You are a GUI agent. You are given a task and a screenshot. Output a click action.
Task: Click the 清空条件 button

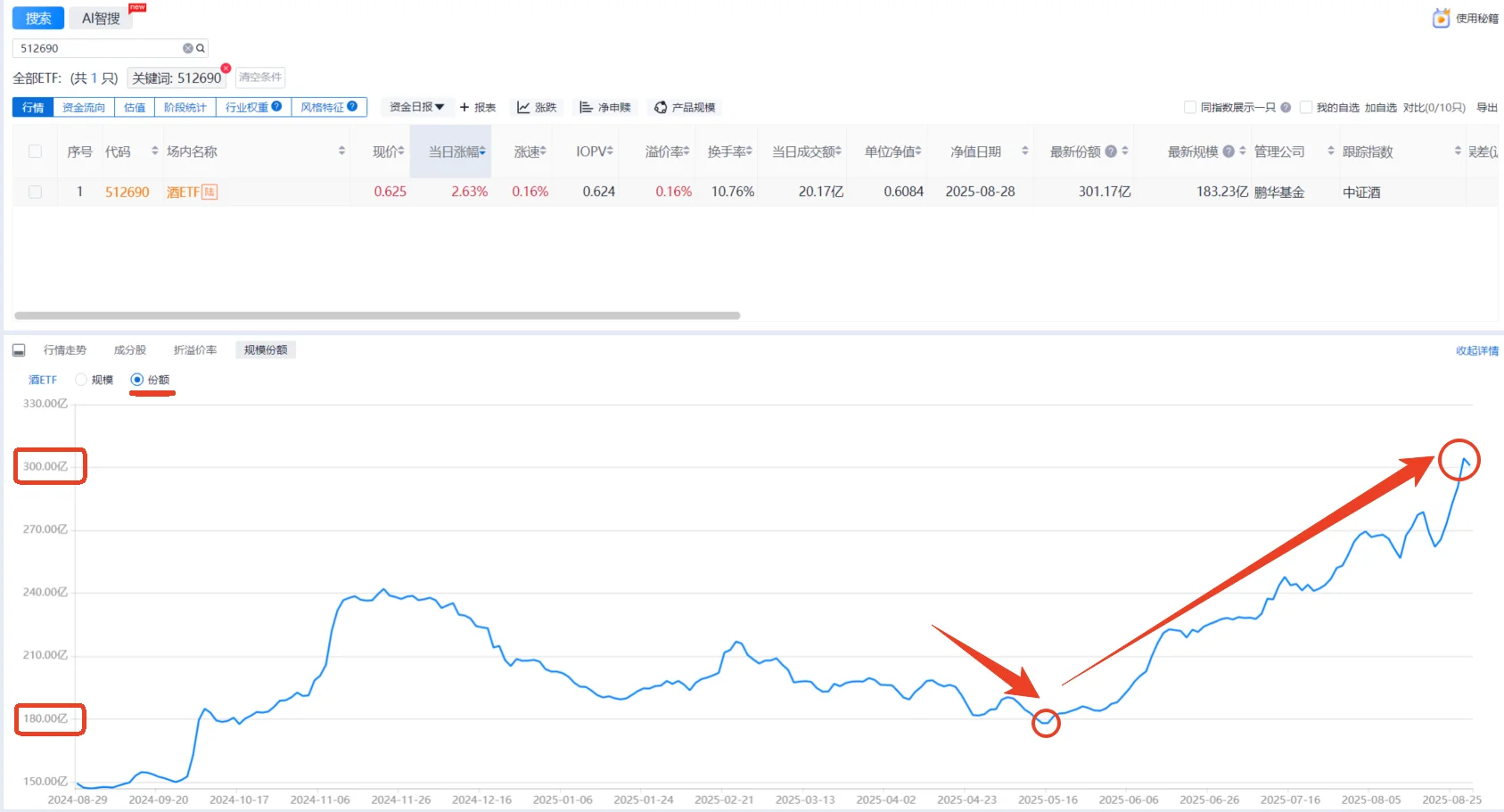pyautogui.click(x=260, y=78)
